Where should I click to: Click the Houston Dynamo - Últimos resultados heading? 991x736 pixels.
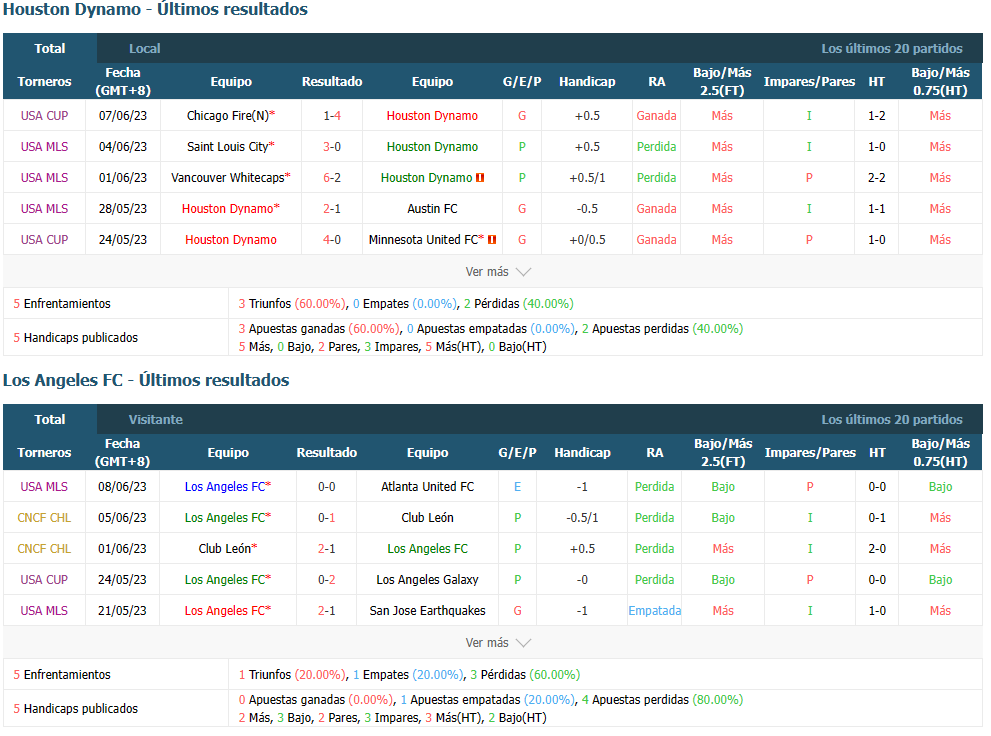155,9
